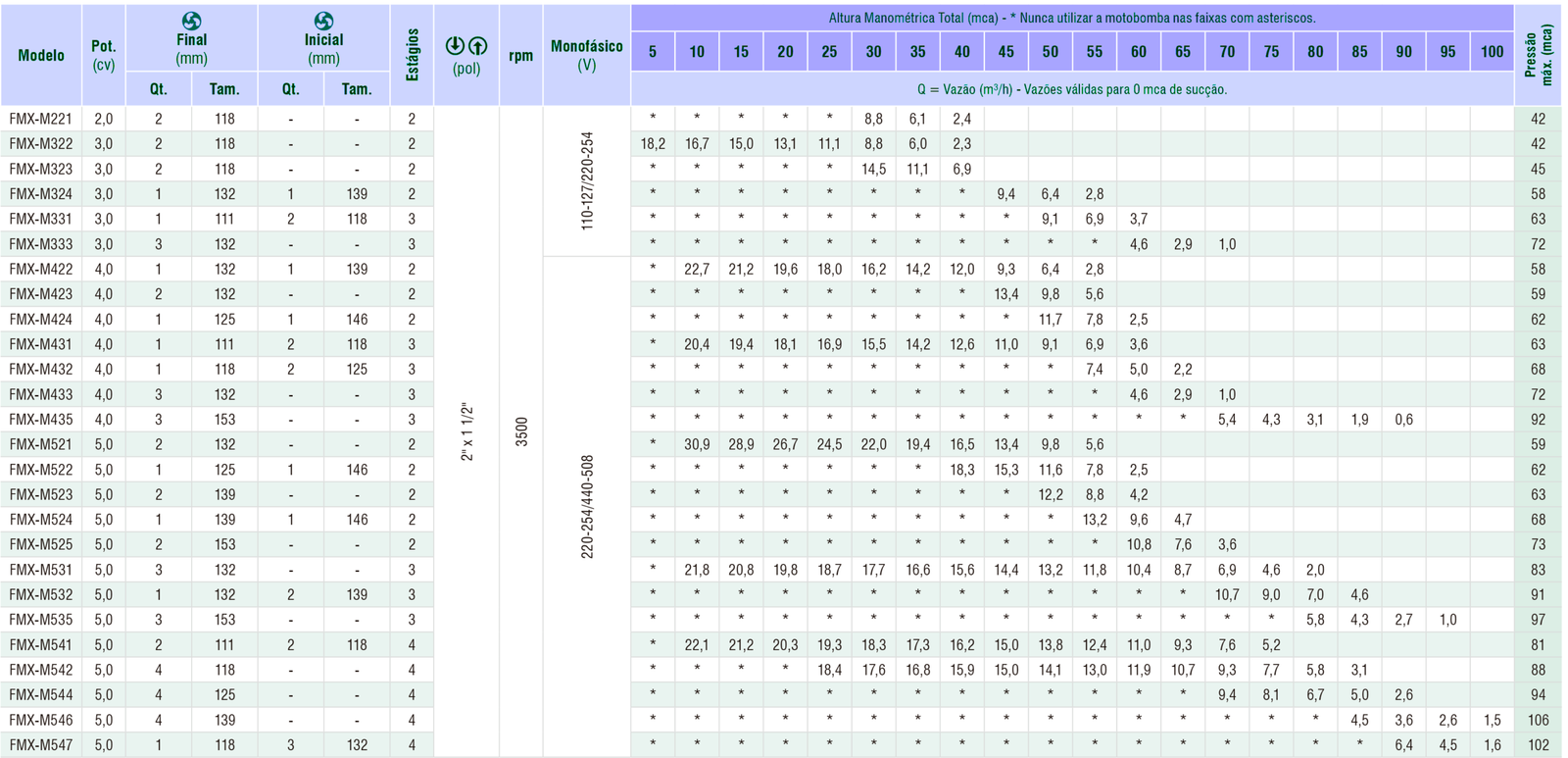
Task: Select model FMX-M331
Action: (x=41, y=219)
